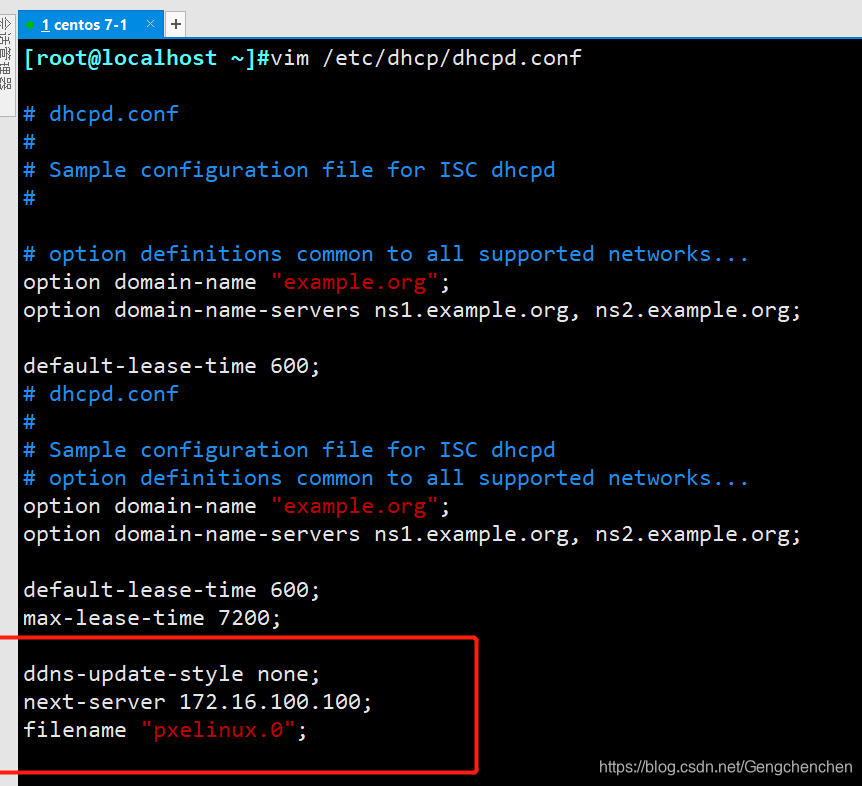Click the first '# dhcpd.conf' comment line

(101, 114)
